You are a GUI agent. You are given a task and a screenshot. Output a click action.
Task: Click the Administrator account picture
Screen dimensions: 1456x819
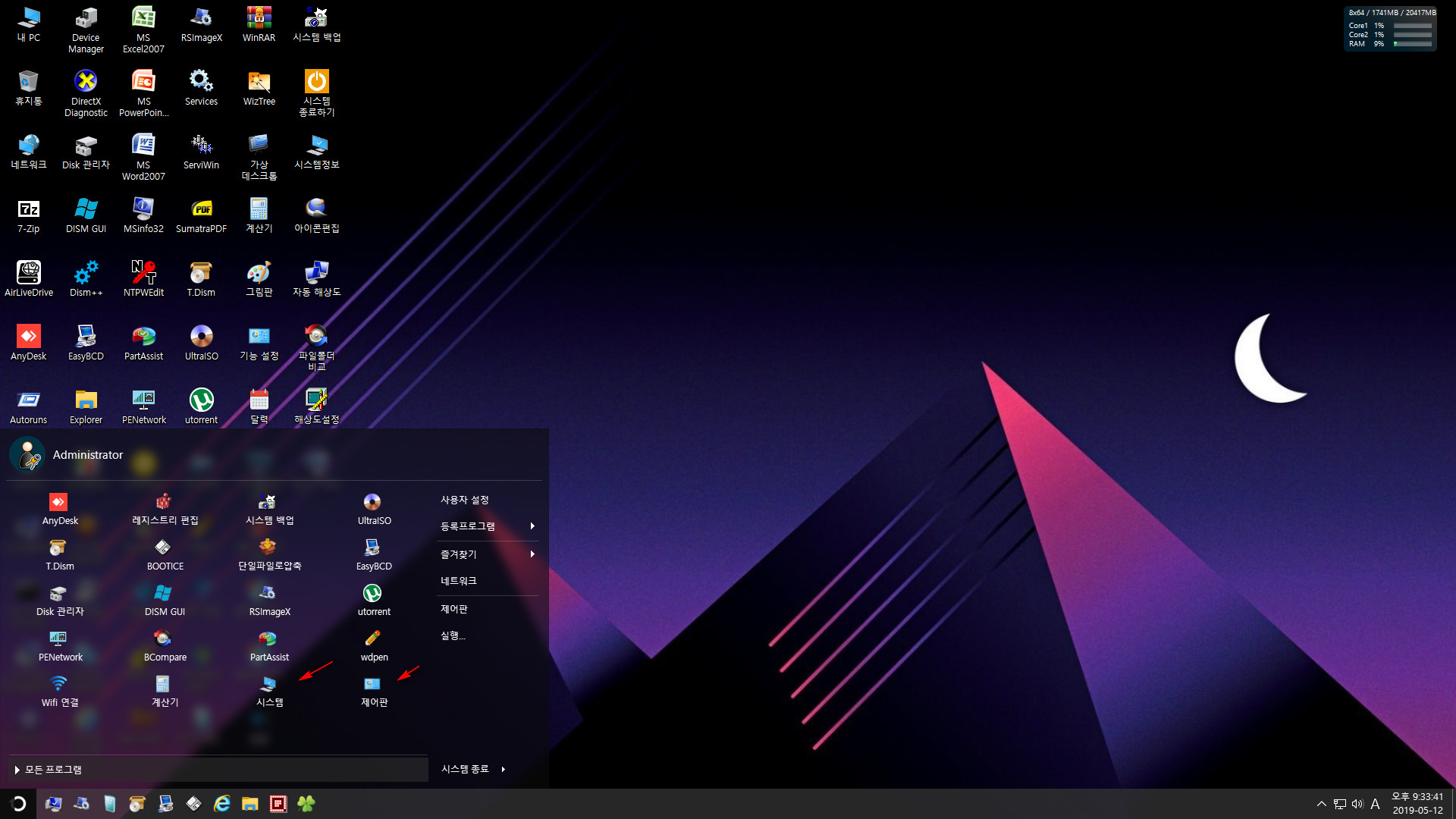click(x=27, y=455)
